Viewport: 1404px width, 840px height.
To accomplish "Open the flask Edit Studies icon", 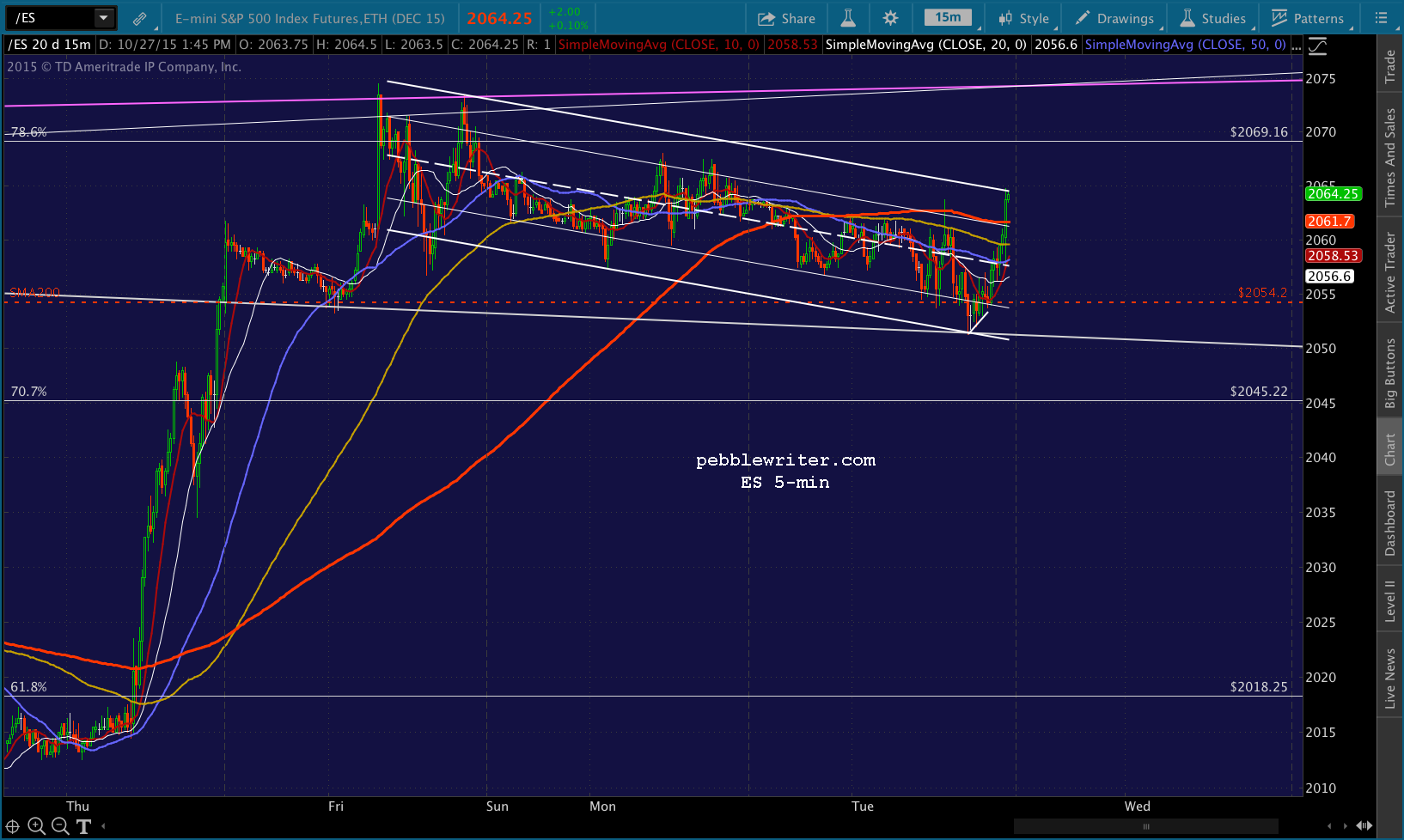I will point(848,18).
